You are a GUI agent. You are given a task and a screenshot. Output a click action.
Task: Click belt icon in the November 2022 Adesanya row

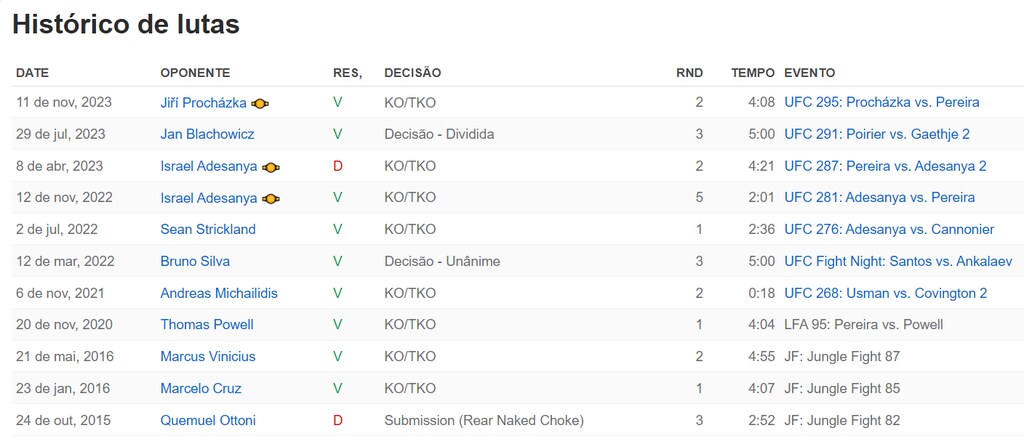tap(271, 199)
